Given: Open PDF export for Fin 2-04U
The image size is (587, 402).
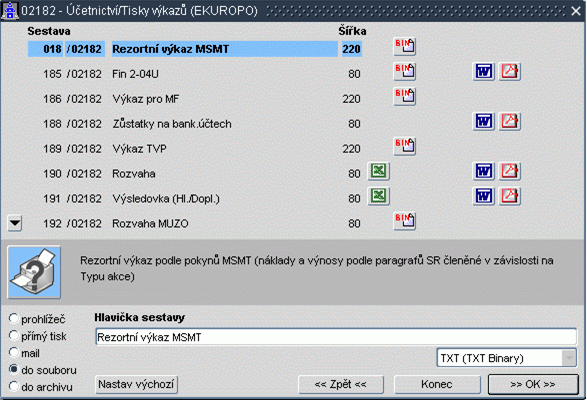Looking at the screenshot, I should pos(510,71).
